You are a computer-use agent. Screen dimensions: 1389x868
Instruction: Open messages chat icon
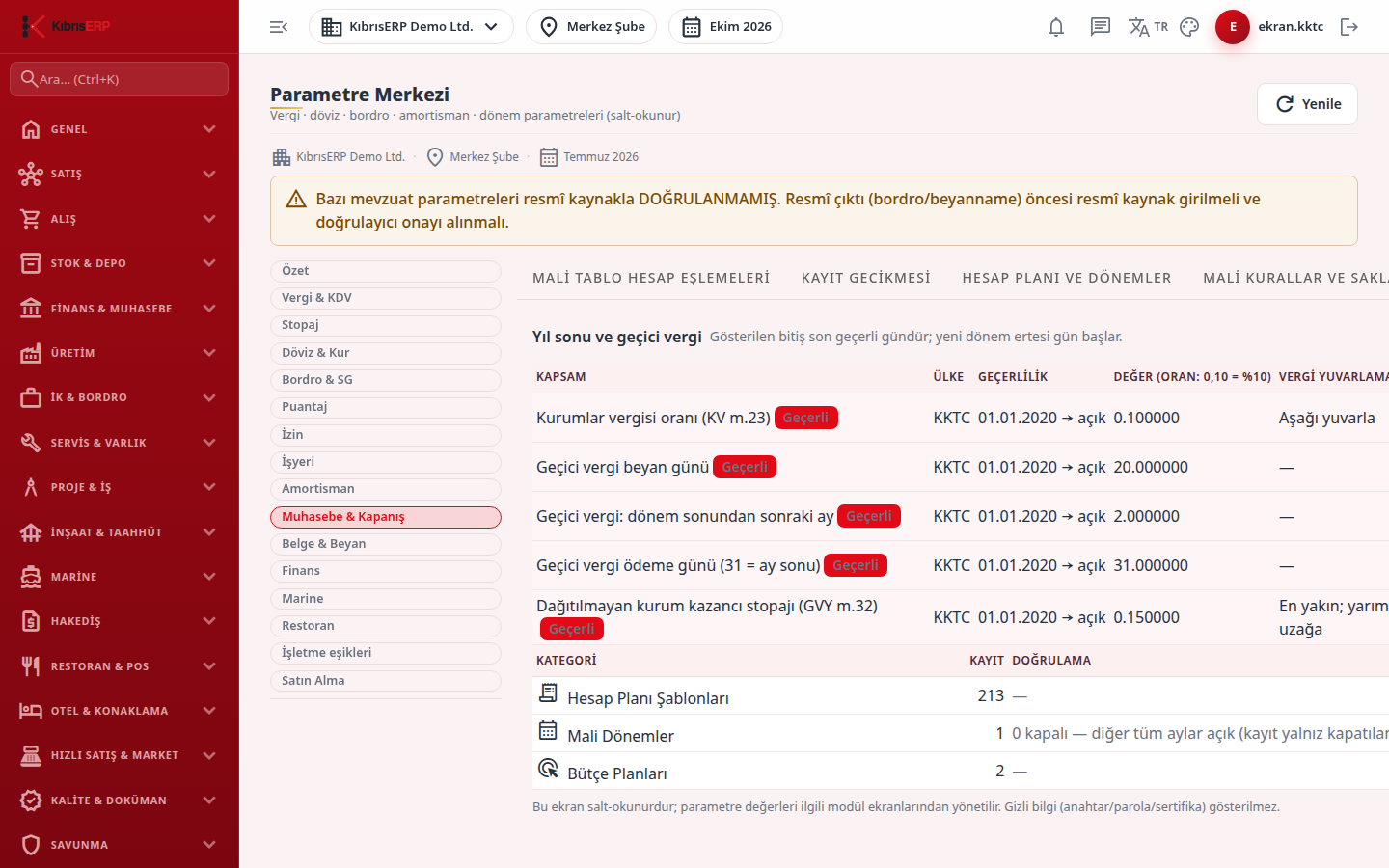tap(1101, 27)
